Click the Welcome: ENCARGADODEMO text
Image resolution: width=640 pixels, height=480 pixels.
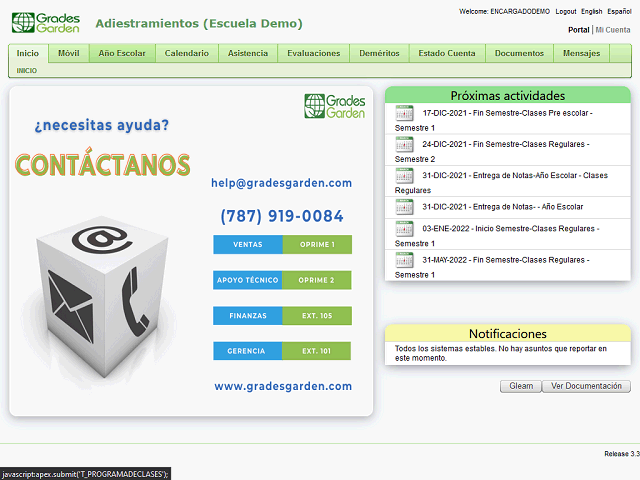point(504,11)
